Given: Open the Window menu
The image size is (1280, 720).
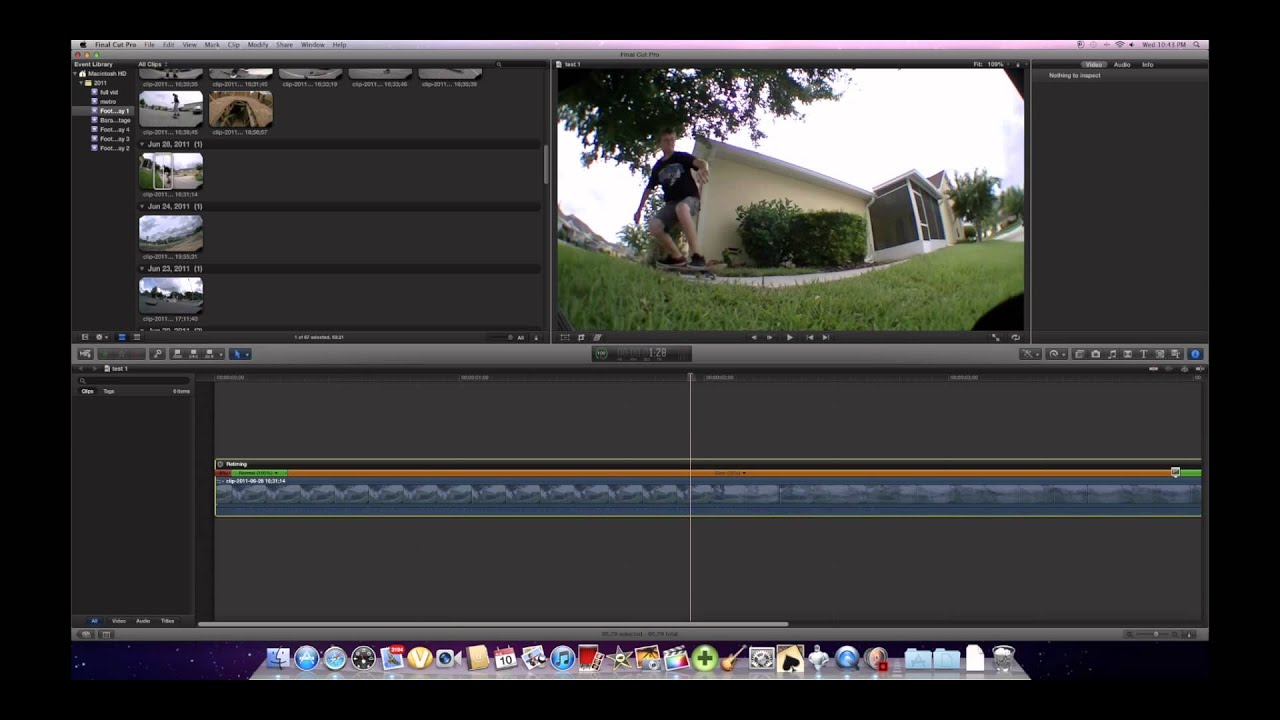Looking at the screenshot, I should pyautogui.click(x=313, y=45).
